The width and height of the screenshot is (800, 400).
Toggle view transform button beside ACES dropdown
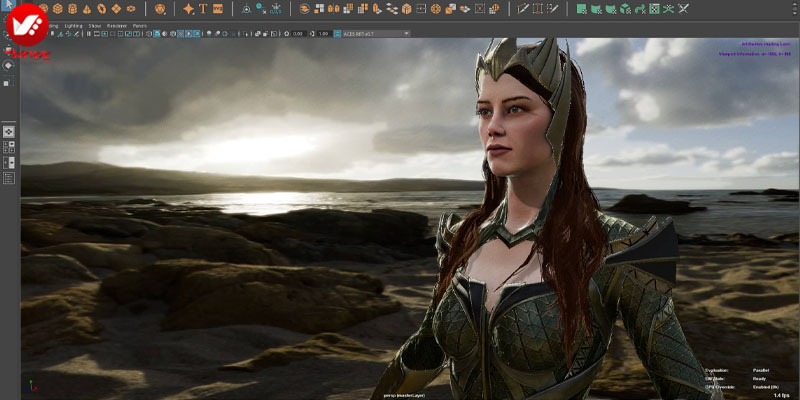click(337, 33)
